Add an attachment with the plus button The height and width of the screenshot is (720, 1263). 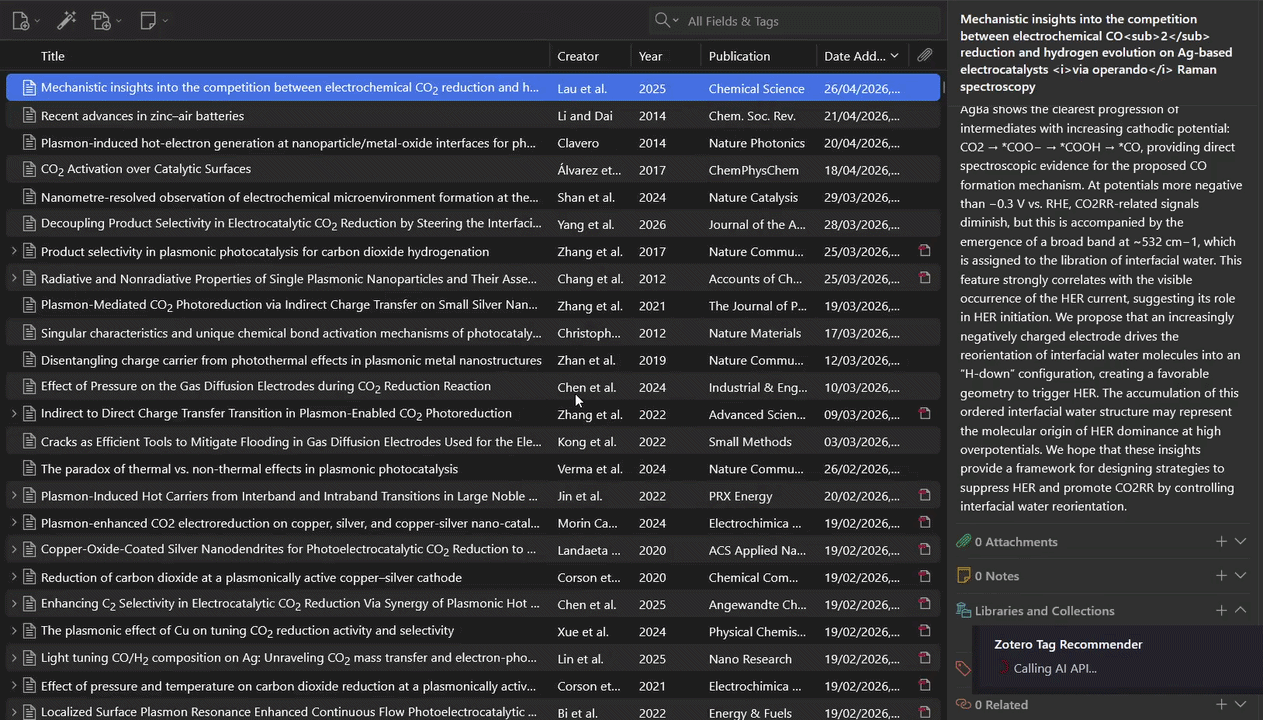click(x=1221, y=541)
